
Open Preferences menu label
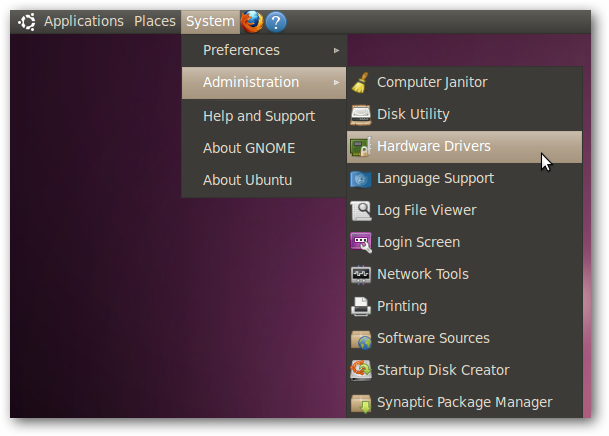pyautogui.click(x=241, y=50)
